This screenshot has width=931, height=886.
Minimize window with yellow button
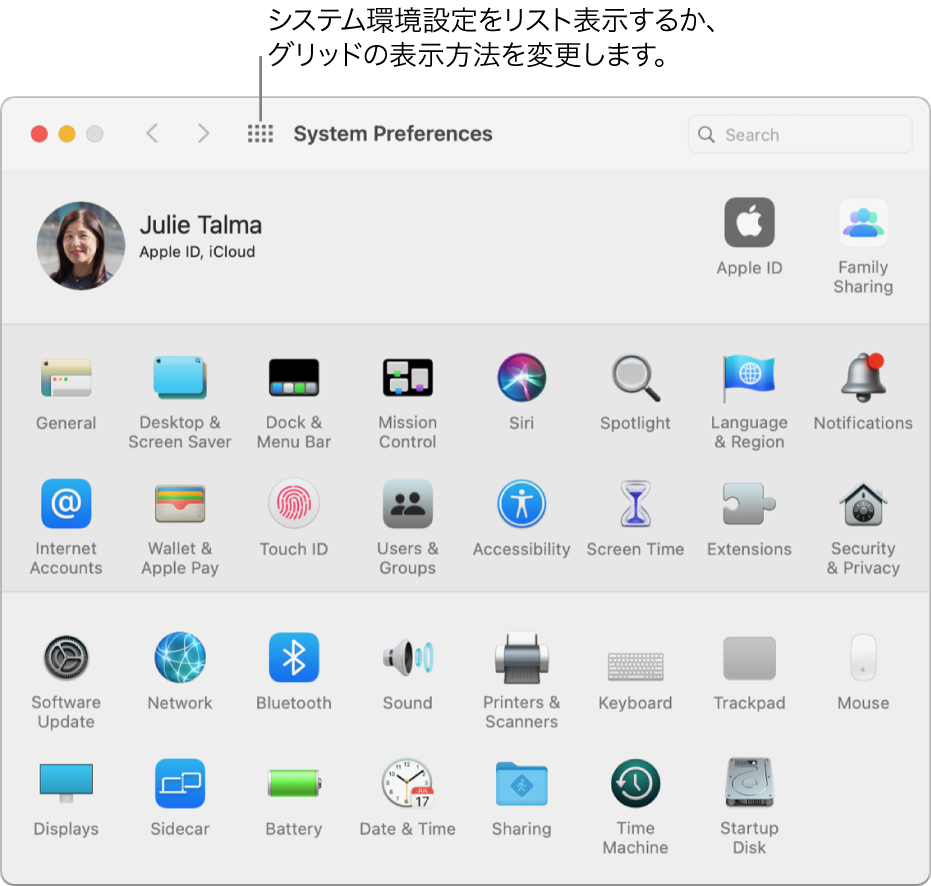coord(67,134)
